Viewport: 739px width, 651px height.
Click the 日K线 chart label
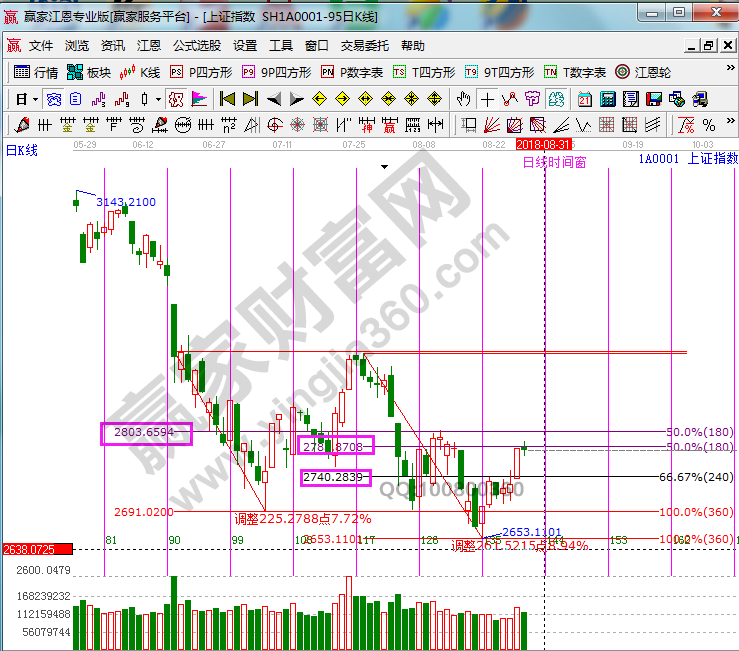pos(22,150)
